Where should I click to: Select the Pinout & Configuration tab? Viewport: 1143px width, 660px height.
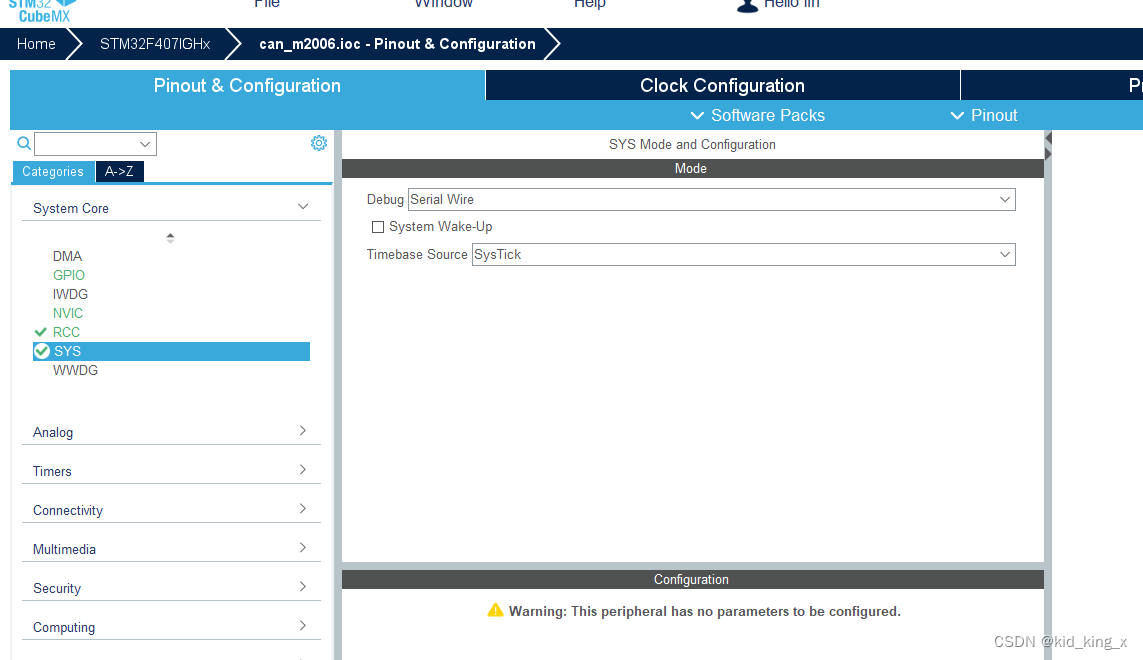click(247, 85)
